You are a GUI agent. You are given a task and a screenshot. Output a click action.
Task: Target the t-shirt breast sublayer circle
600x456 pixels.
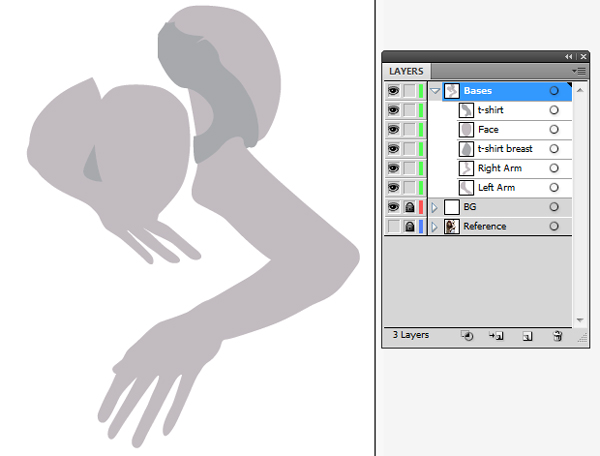click(x=554, y=149)
